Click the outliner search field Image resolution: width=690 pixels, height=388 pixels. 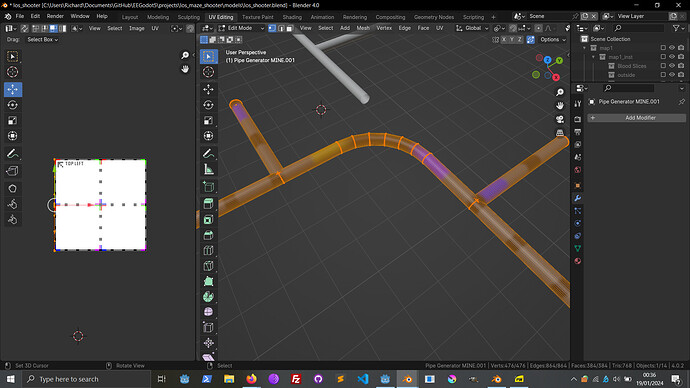click(638, 28)
